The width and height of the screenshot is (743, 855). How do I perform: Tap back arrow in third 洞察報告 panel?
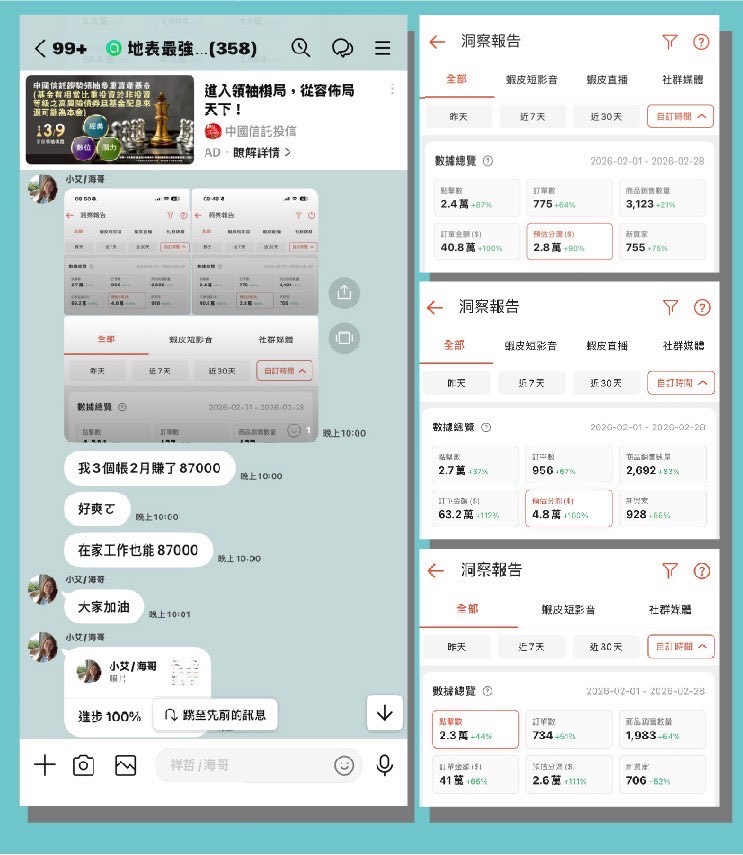click(x=436, y=571)
